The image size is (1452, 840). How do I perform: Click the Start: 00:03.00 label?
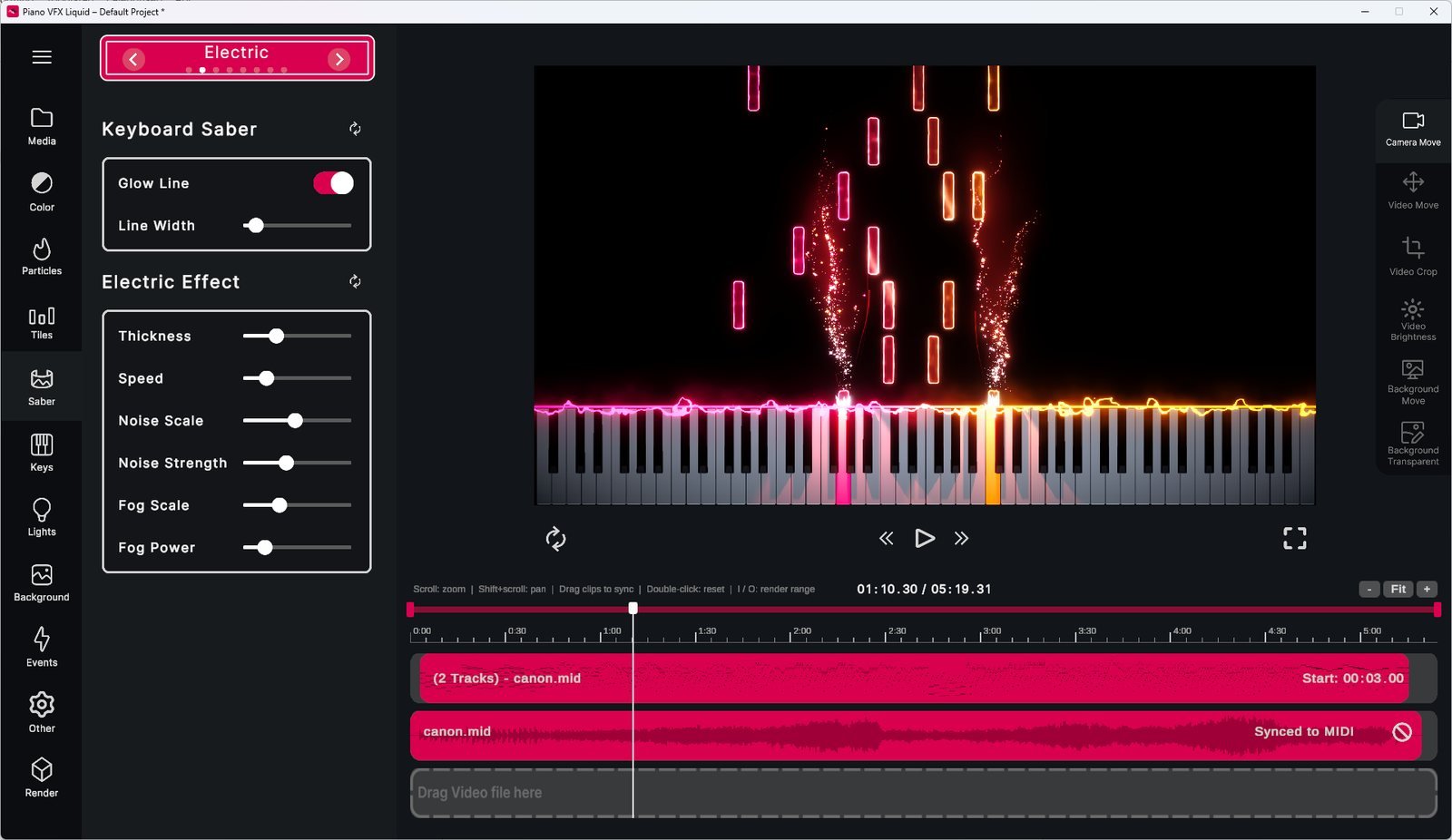1352,679
